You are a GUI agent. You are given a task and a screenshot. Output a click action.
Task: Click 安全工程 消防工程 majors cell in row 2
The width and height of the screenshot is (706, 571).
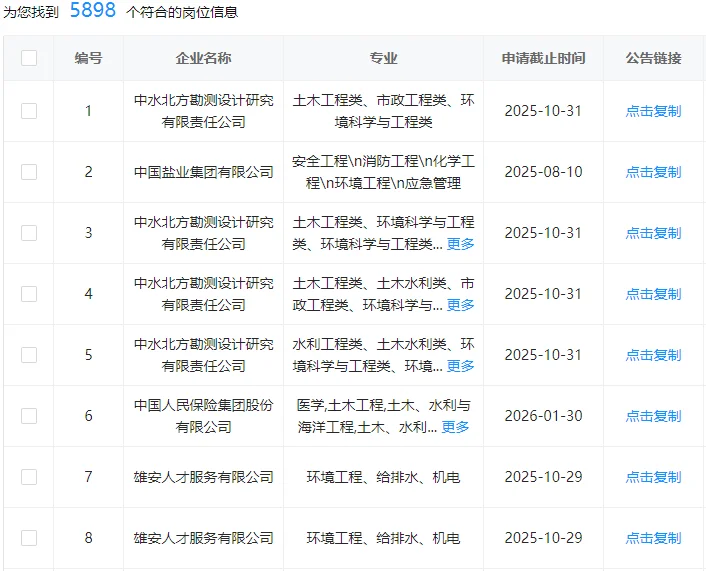(384, 172)
